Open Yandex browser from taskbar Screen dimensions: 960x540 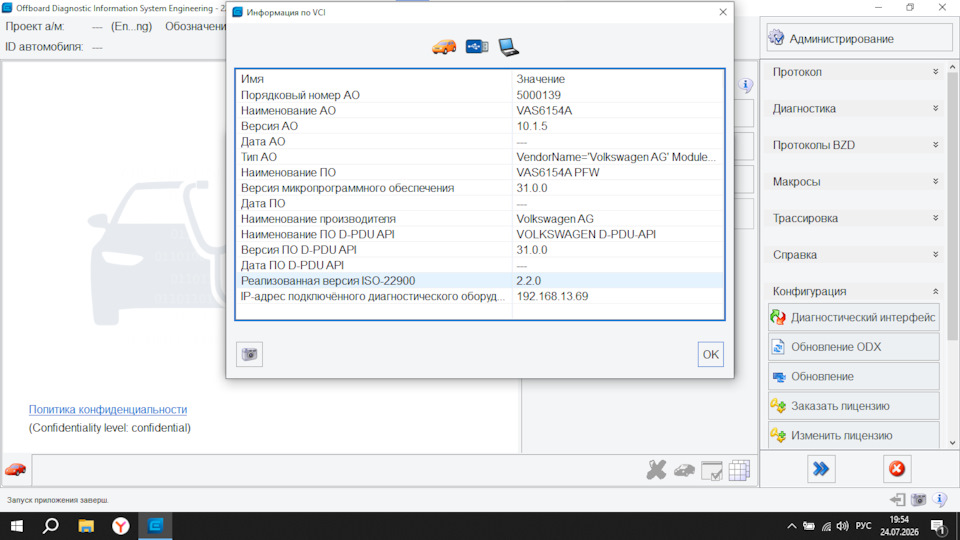(x=121, y=526)
